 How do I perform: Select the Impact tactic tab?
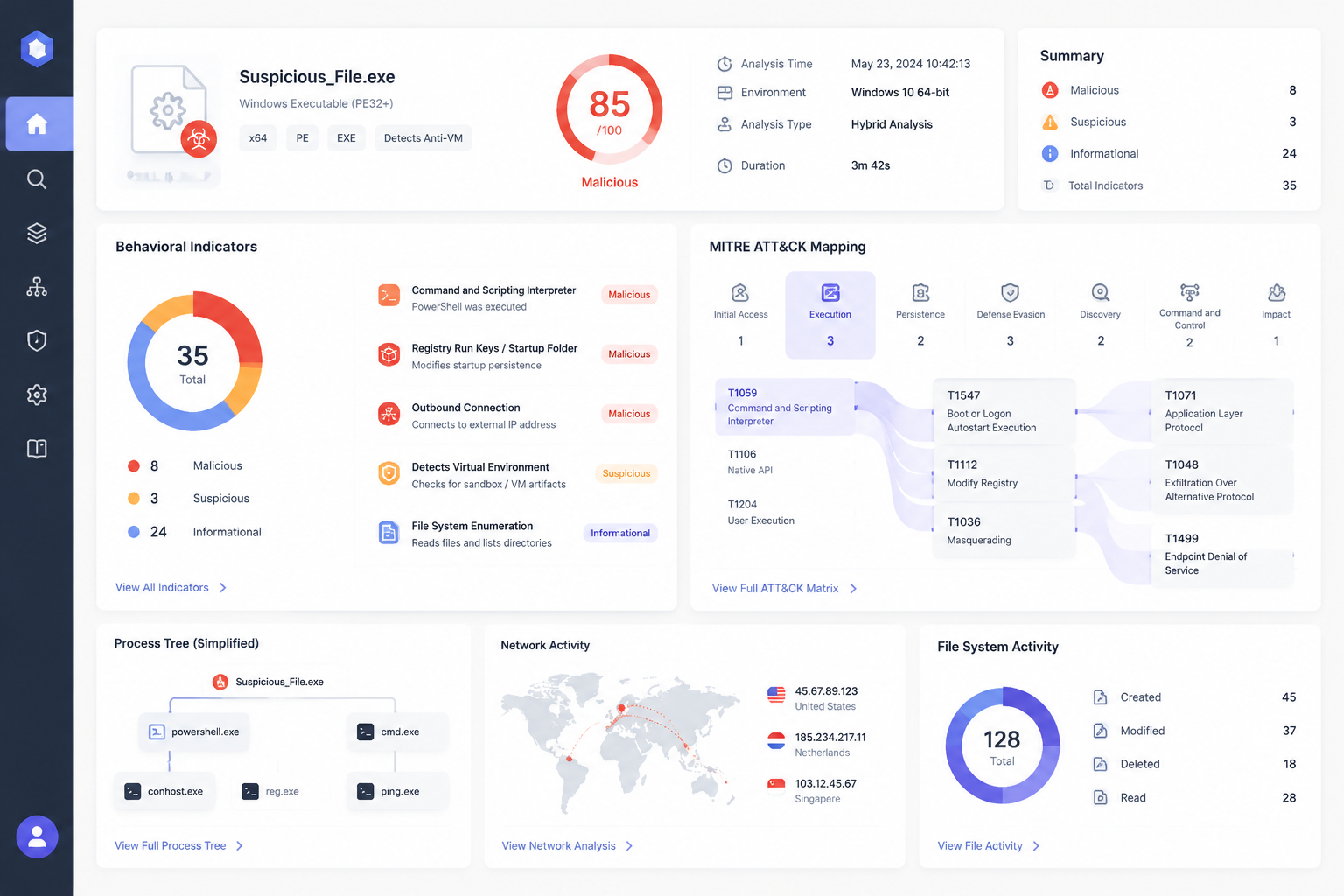click(x=1277, y=315)
